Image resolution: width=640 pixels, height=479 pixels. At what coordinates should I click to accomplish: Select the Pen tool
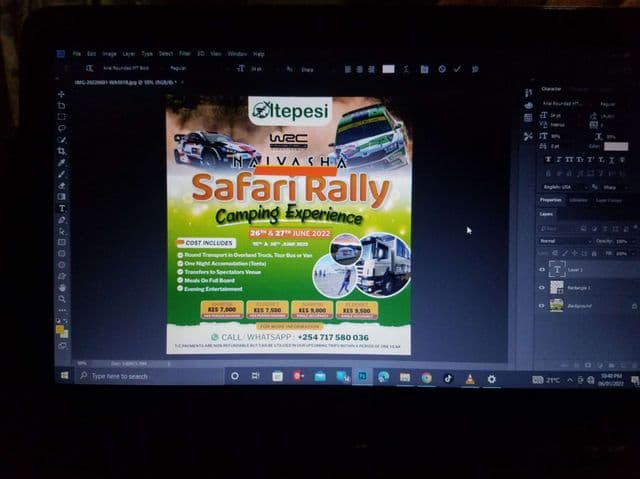(x=62, y=220)
